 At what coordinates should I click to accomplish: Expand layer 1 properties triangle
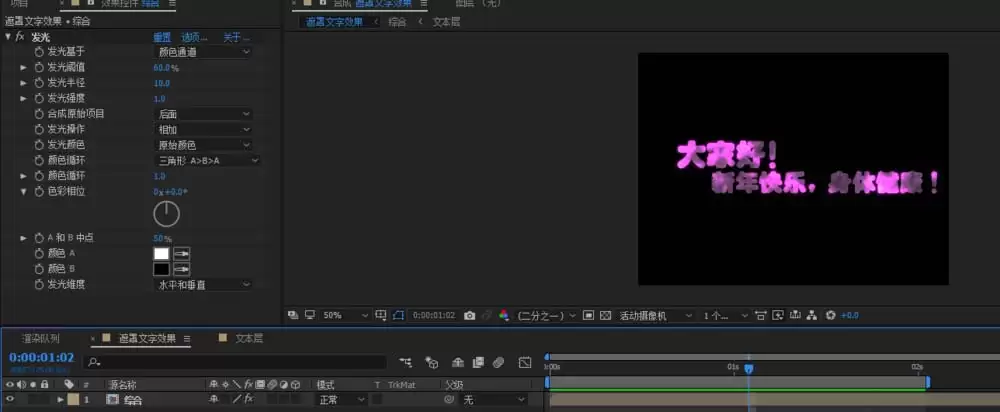pos(61,400)
